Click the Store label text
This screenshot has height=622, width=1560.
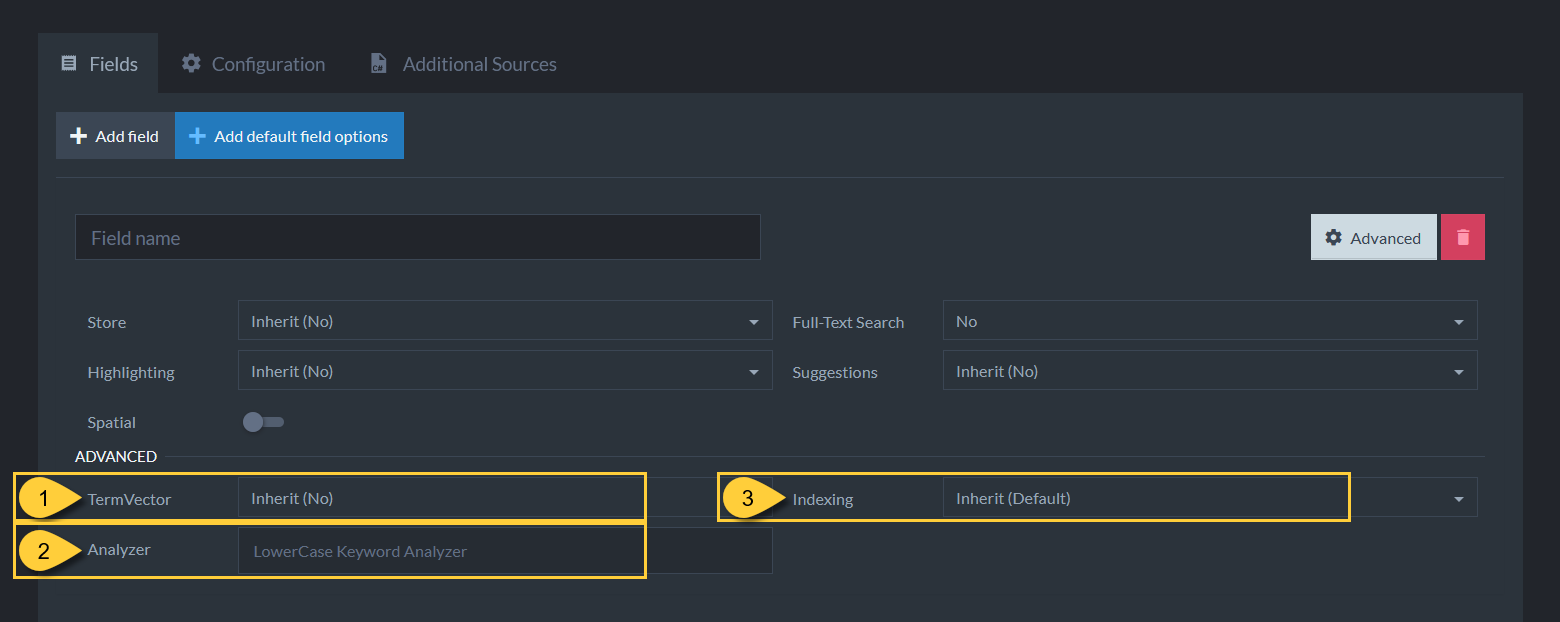107,322
